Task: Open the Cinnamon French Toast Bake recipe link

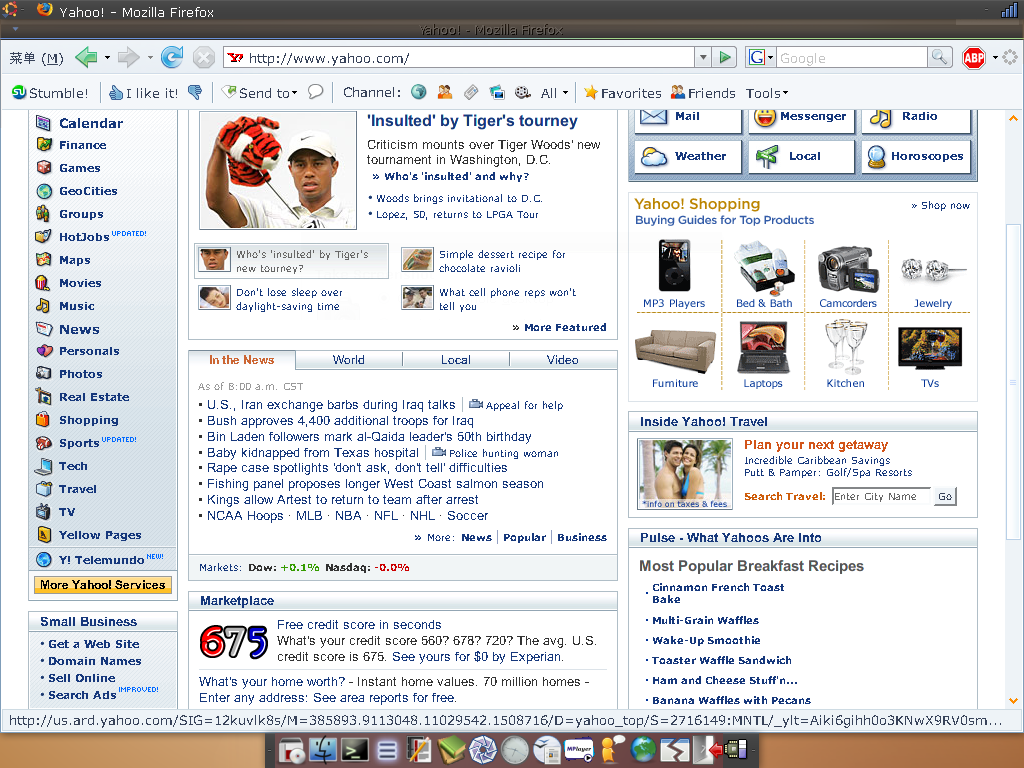Action: pyautogui.click(x=718, y=593)
